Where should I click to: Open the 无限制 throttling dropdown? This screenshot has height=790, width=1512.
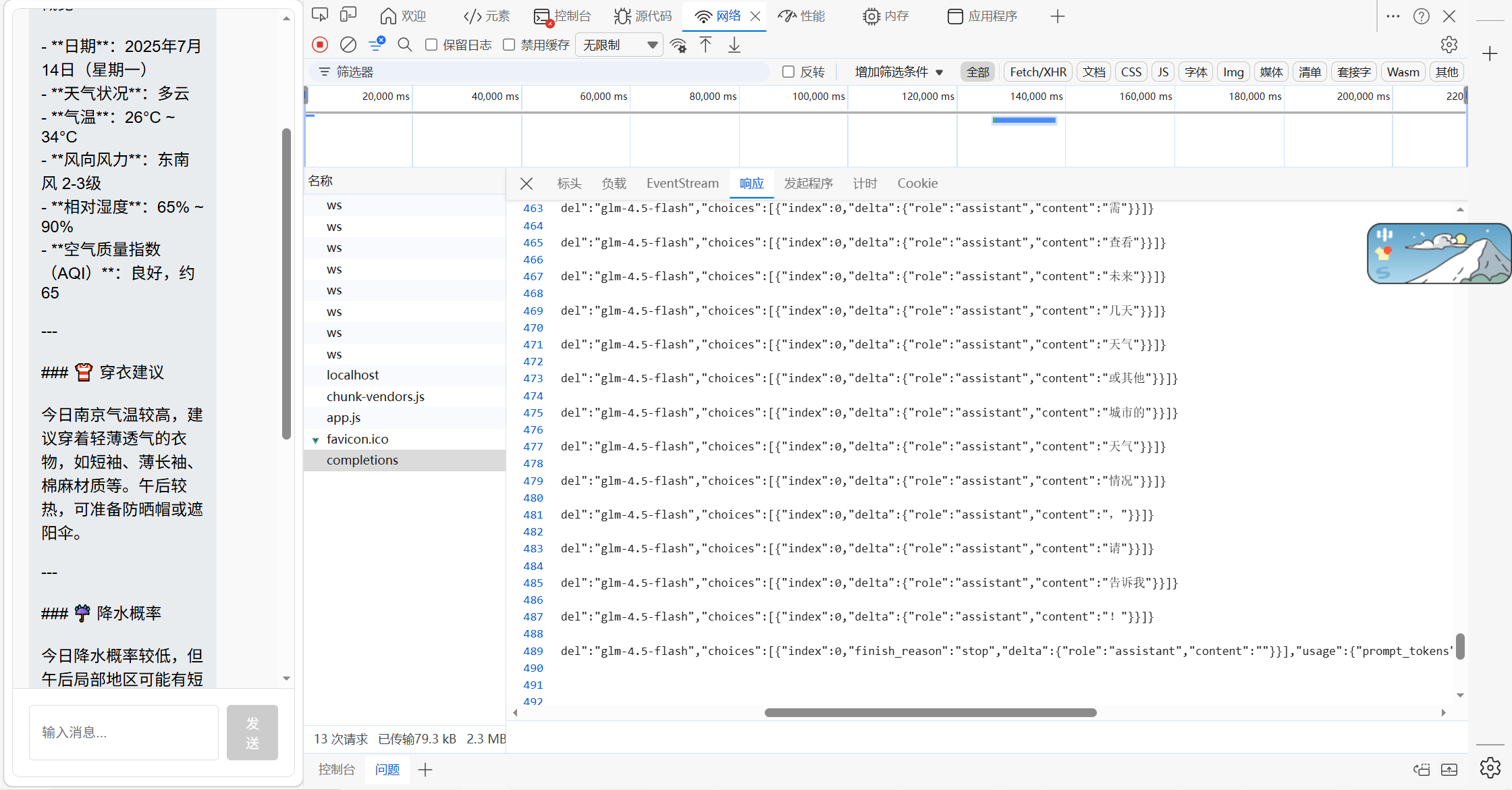pos(619,45)
